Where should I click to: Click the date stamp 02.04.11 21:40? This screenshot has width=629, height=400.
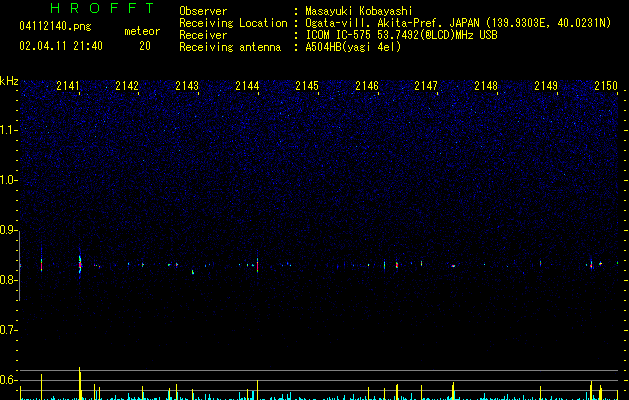pos(61,45)
